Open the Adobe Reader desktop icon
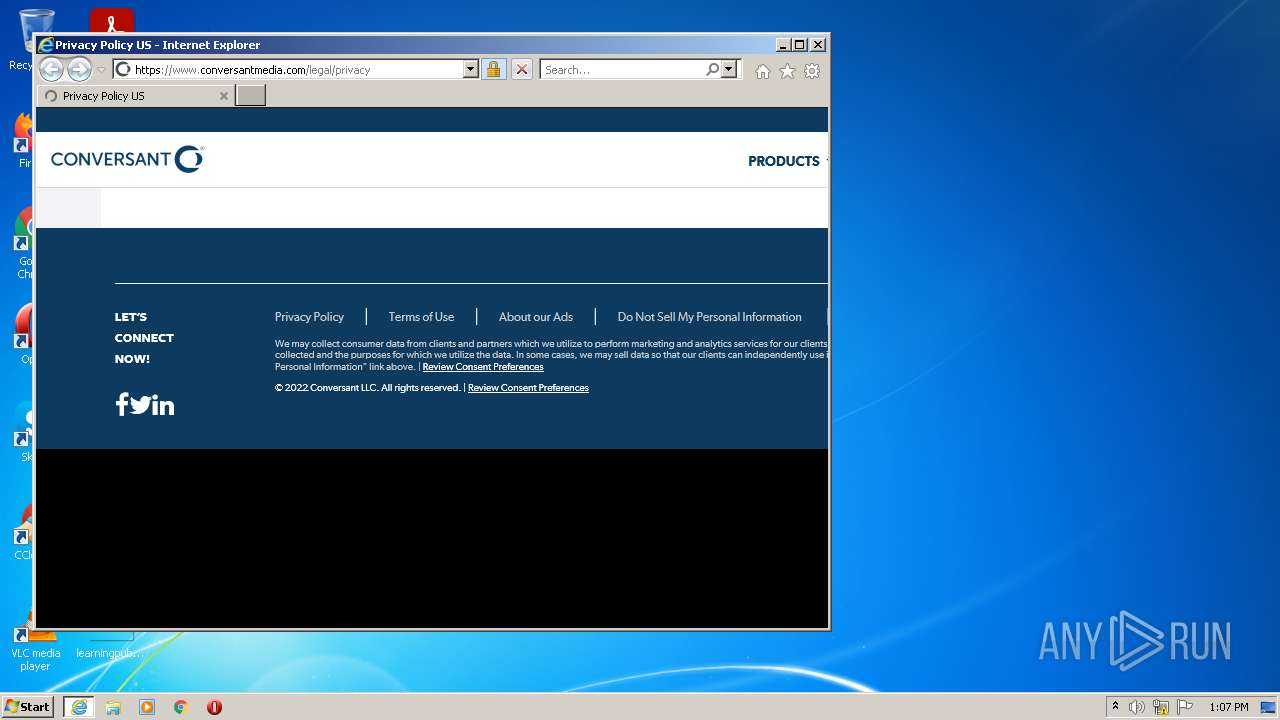This screenshot has height=720, width=1280. (112, 21)
